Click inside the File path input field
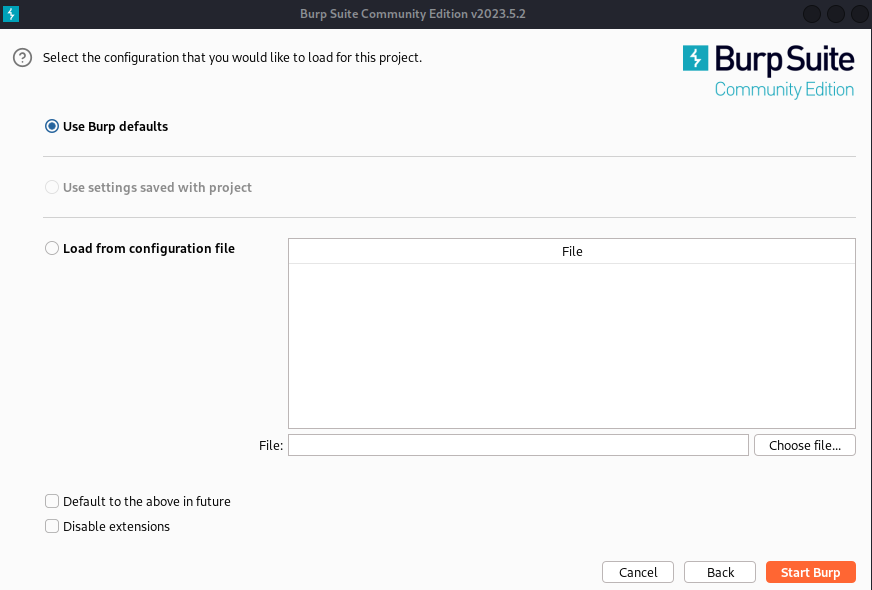Screen dimensions: 872x590 pos(518,445)
